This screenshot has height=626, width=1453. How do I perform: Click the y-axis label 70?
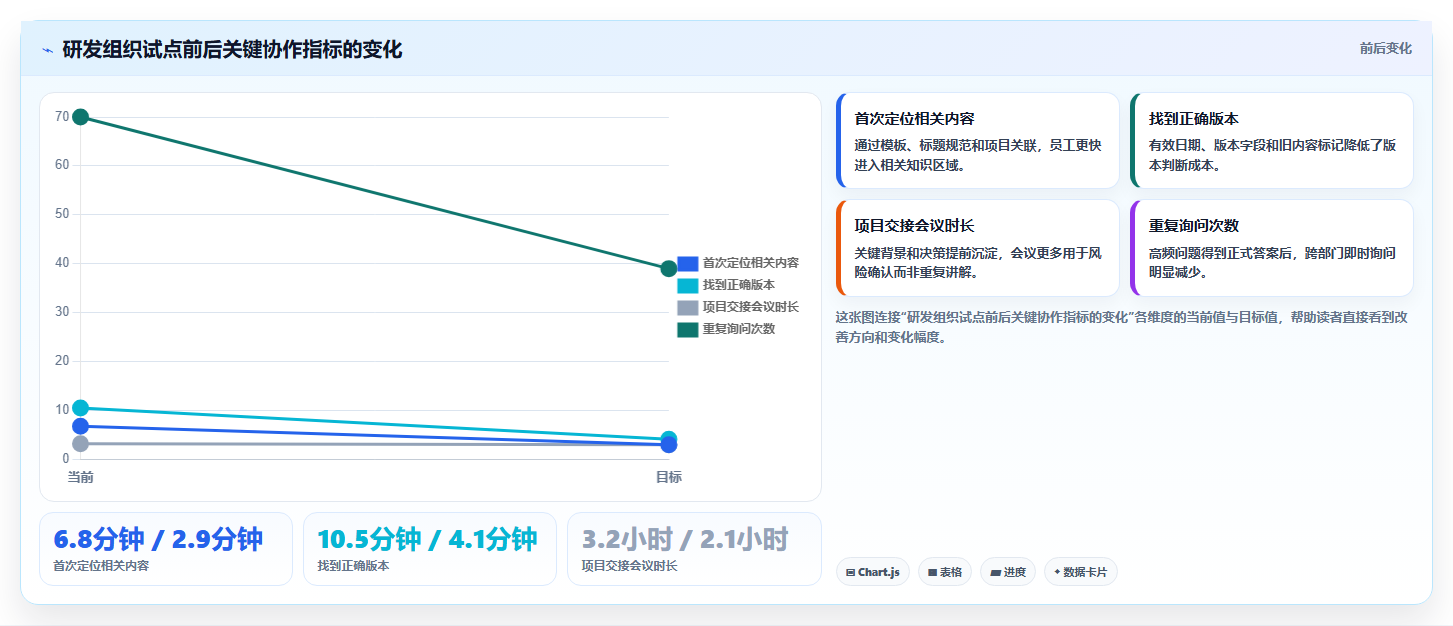(62, 116)
